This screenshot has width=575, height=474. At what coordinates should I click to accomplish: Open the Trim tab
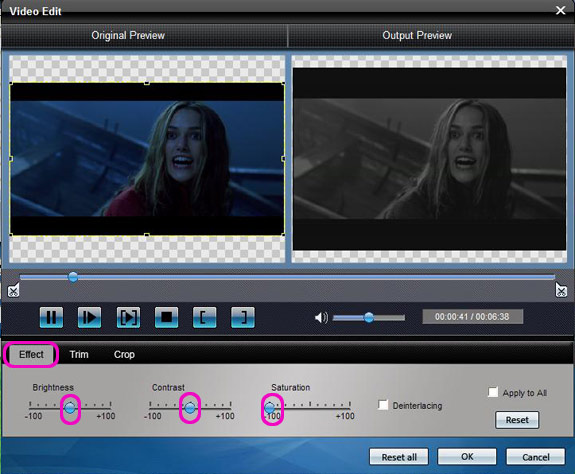click(x=79, y=354)
